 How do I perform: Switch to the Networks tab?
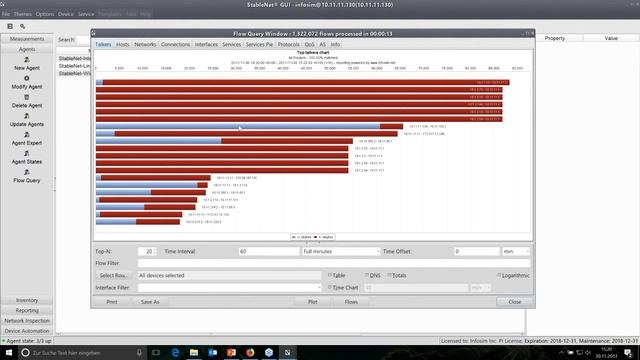coord(145,44)
